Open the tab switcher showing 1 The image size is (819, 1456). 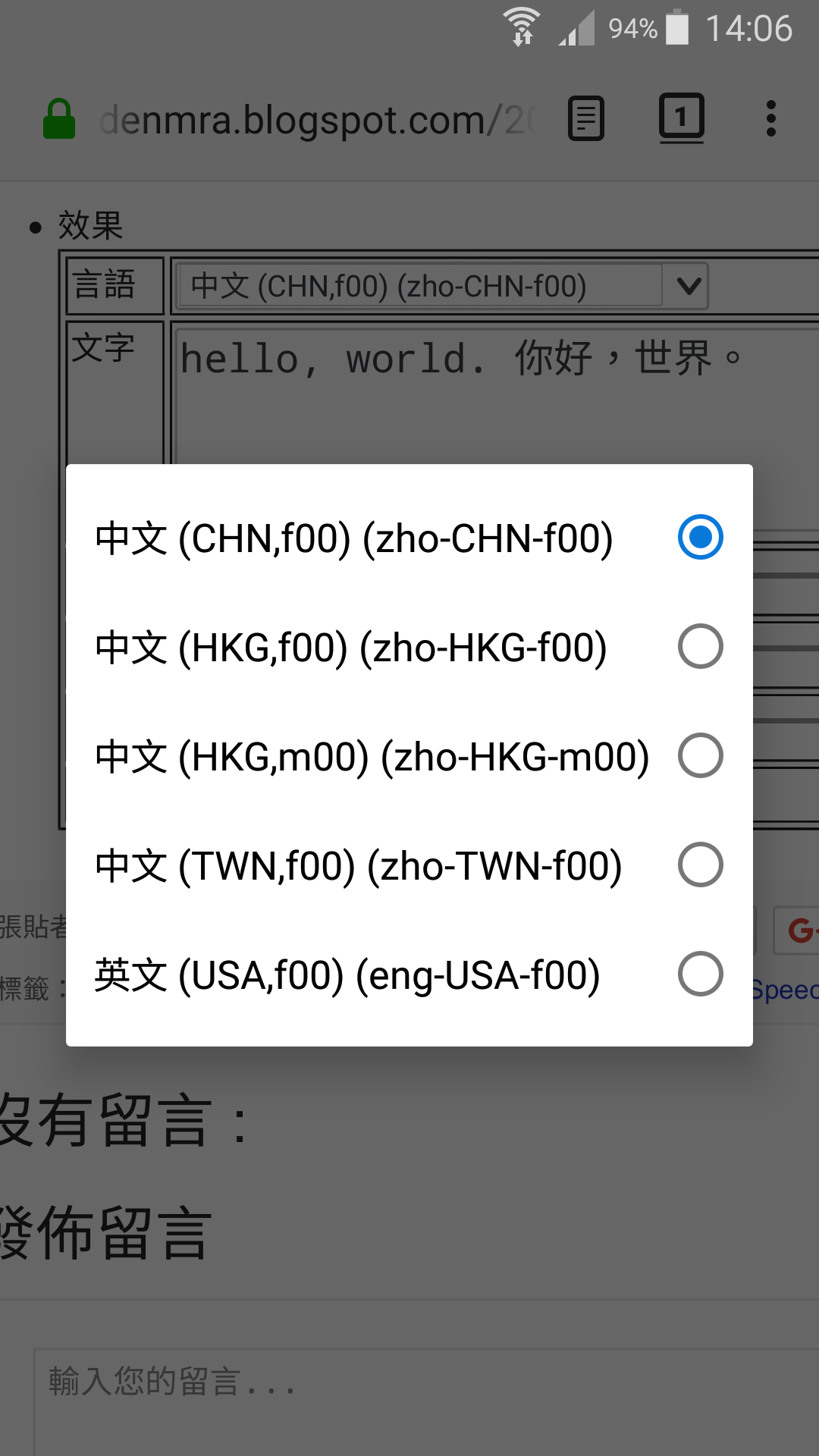coord(681,118)
